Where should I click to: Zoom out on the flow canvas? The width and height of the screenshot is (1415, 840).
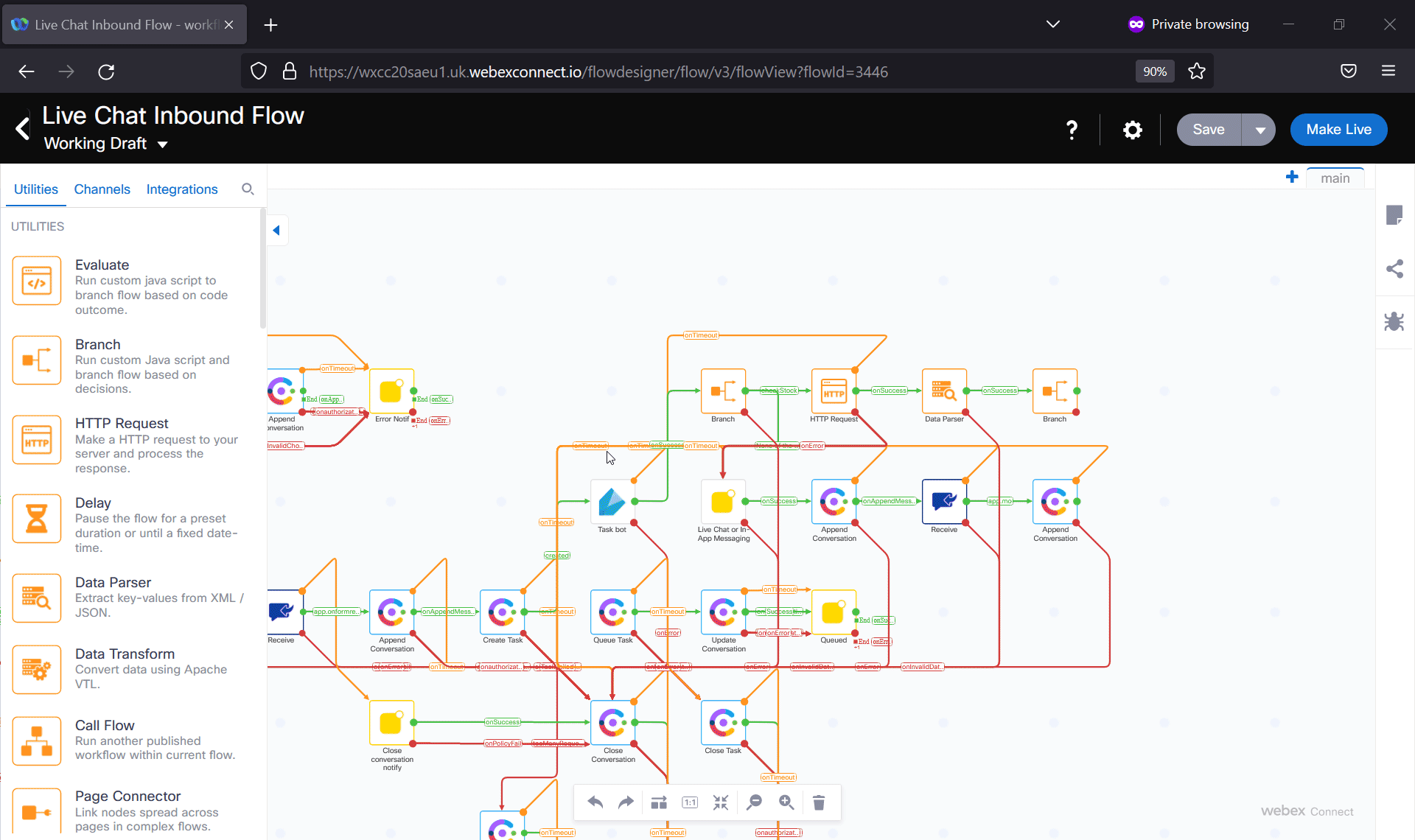tap(754, 802)
